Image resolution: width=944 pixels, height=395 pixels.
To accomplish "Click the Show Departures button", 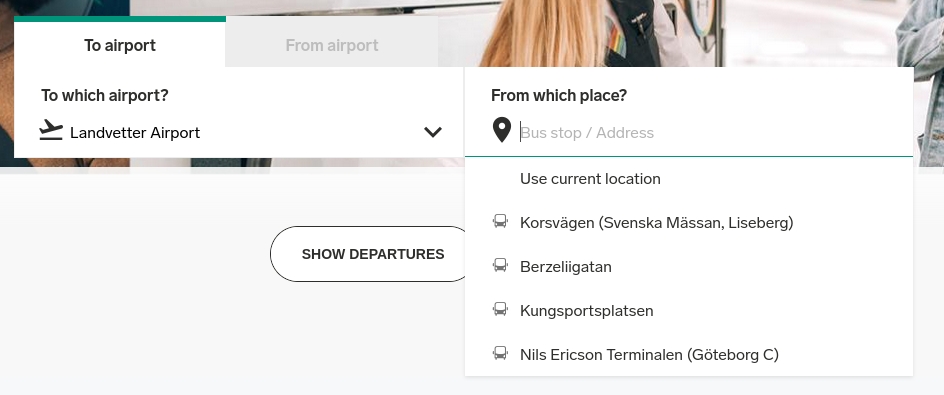I will pyautogui.click(x=373, y=254).
